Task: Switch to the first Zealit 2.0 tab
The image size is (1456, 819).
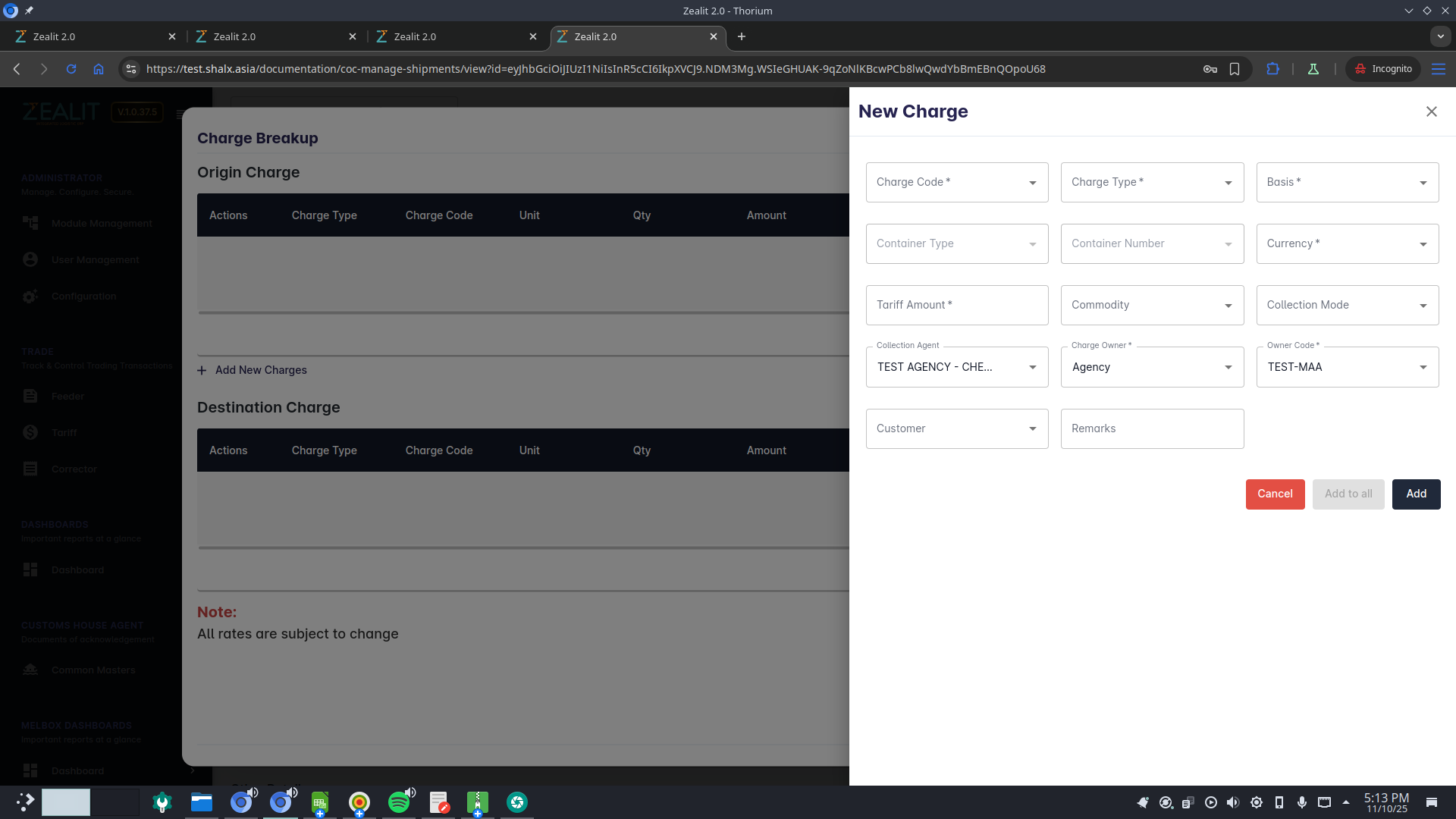Action: click(x=91, y=36)
